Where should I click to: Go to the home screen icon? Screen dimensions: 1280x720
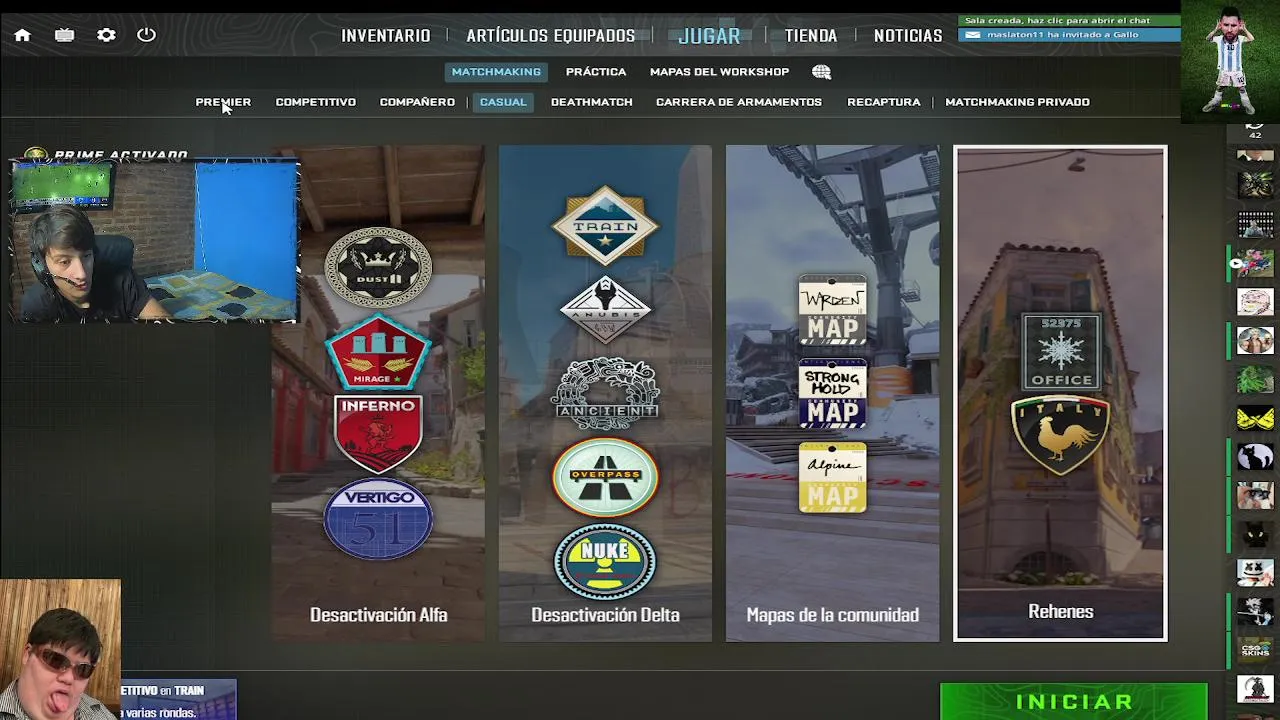[22, 35]
